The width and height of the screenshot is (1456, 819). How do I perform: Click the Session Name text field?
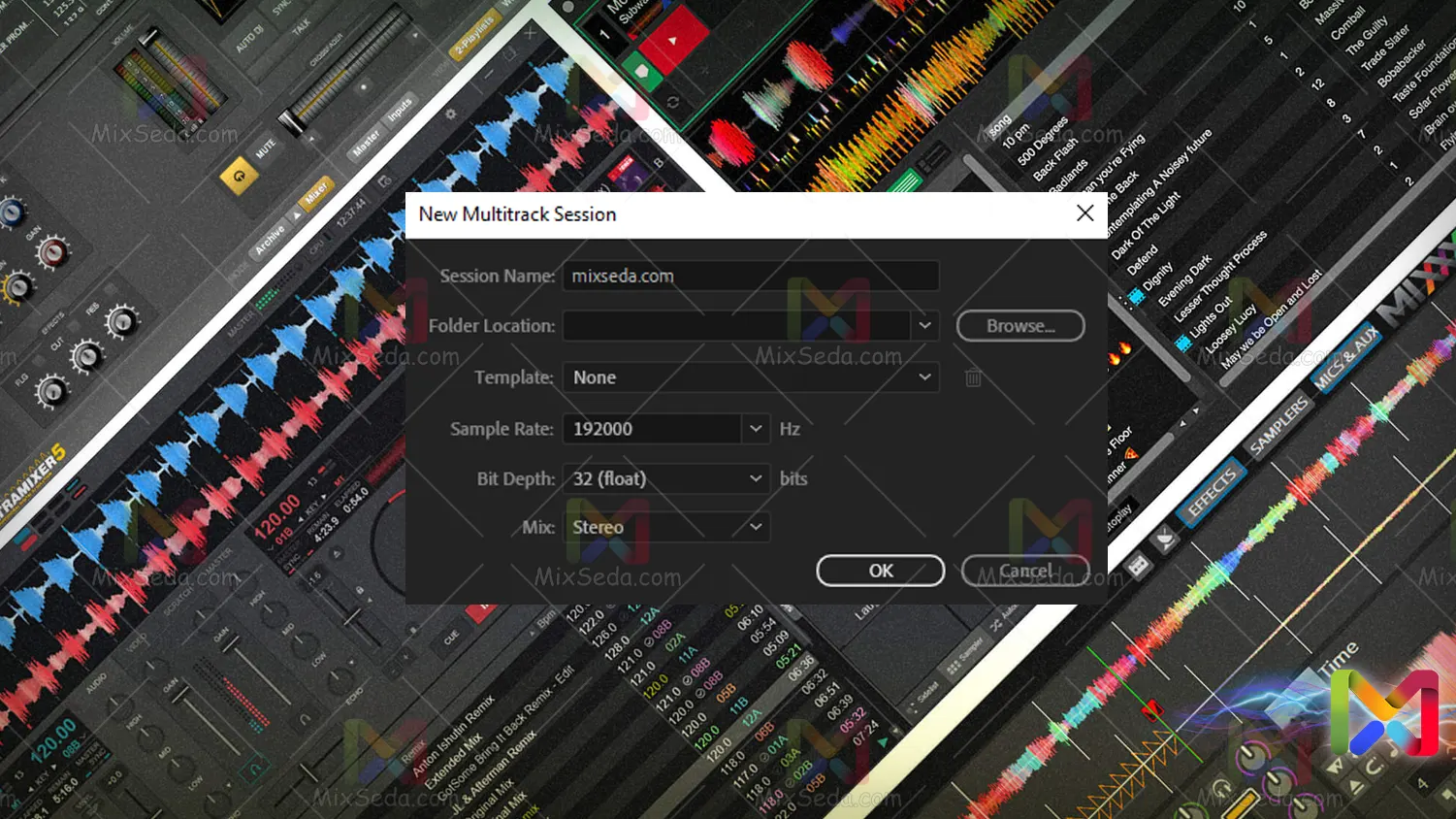point(750,276)
